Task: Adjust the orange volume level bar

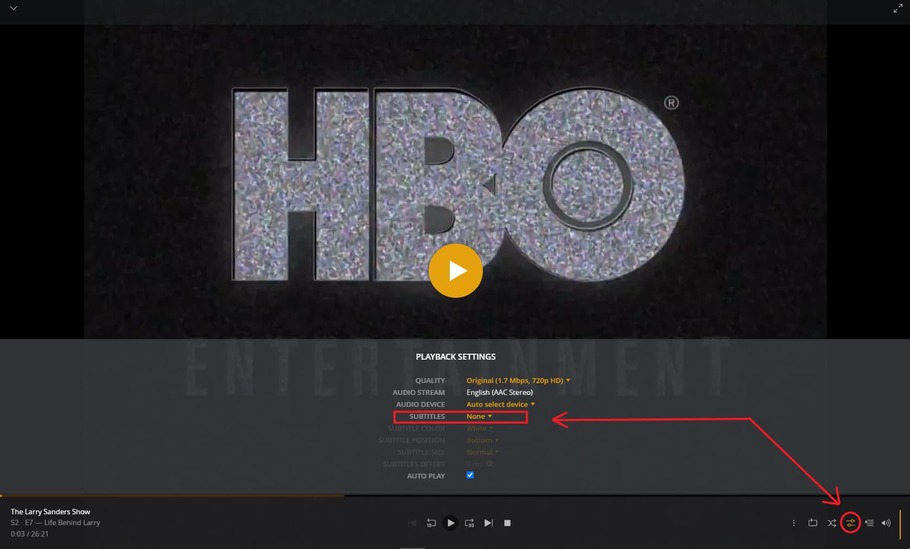Action: 900,523
